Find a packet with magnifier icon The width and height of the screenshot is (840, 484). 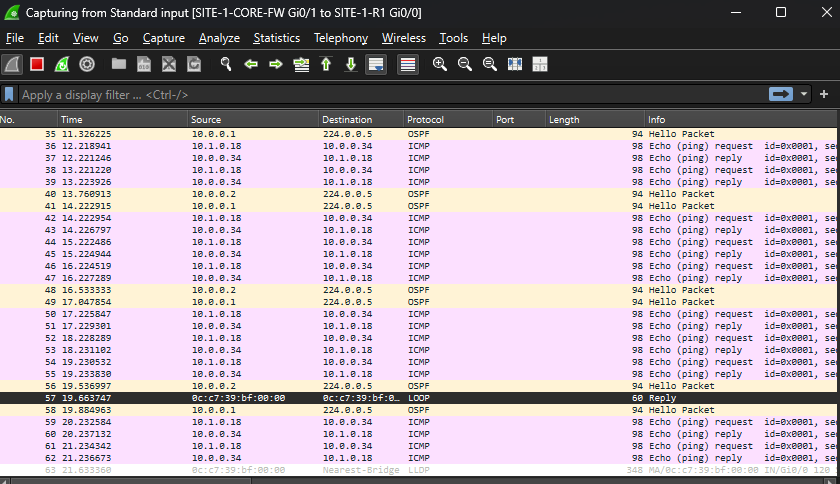[x=226, y=64]
